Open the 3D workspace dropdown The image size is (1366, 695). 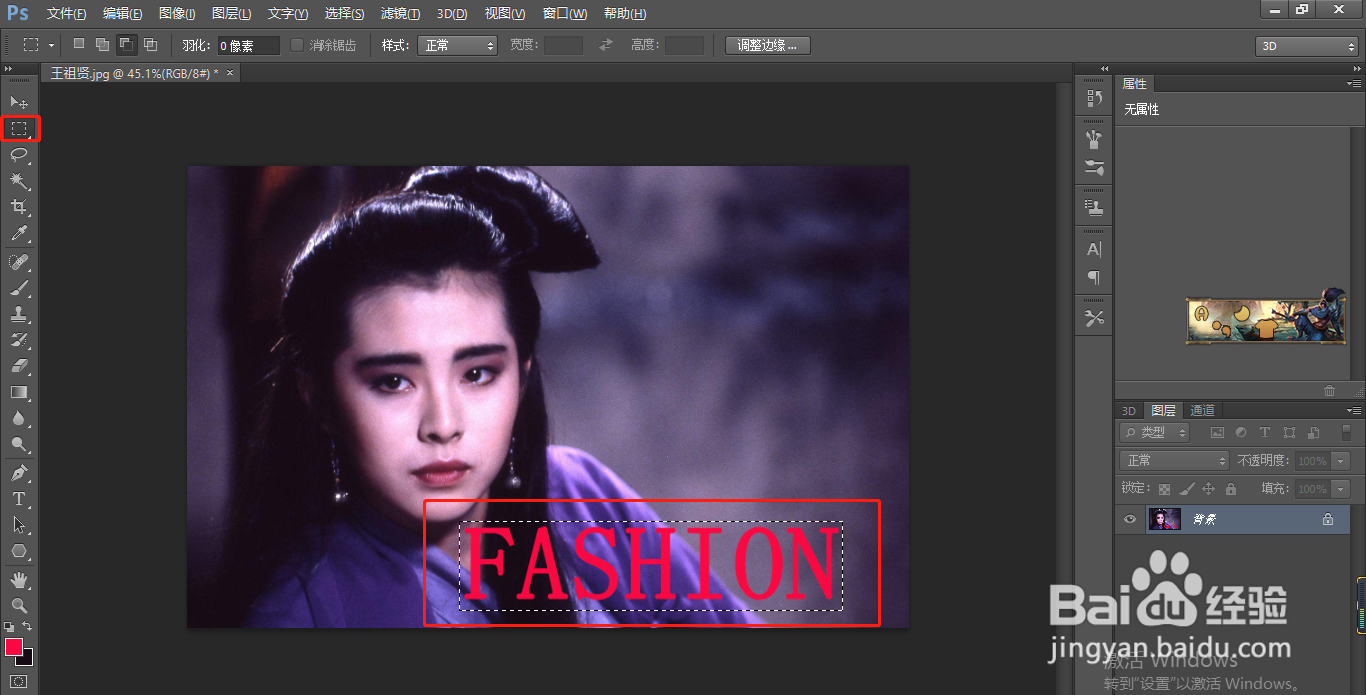[x=1307, y=46]
